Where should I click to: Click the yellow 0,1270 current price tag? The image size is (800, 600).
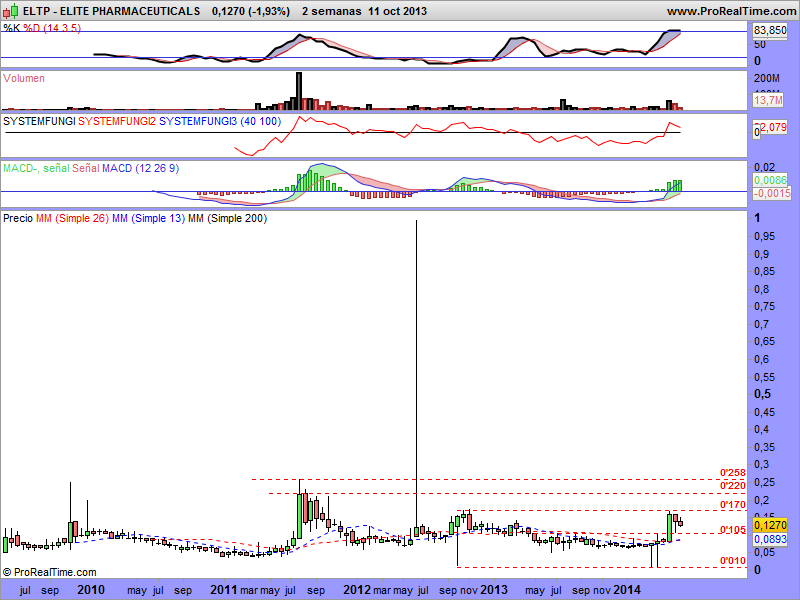770,525
